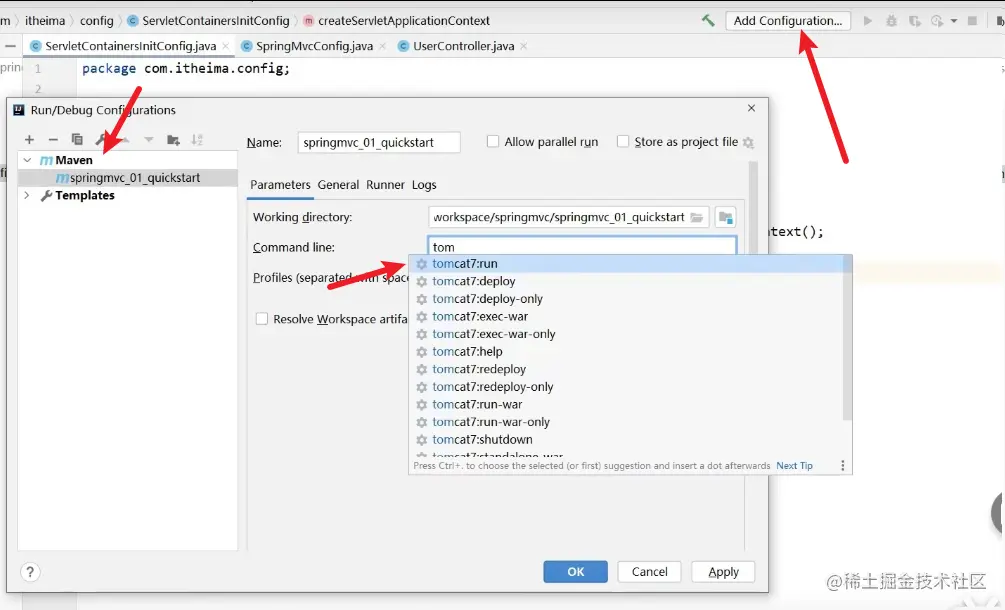Click the suggestion list scrollbar
The image size is (1005, 610).
tap(847, 338)
